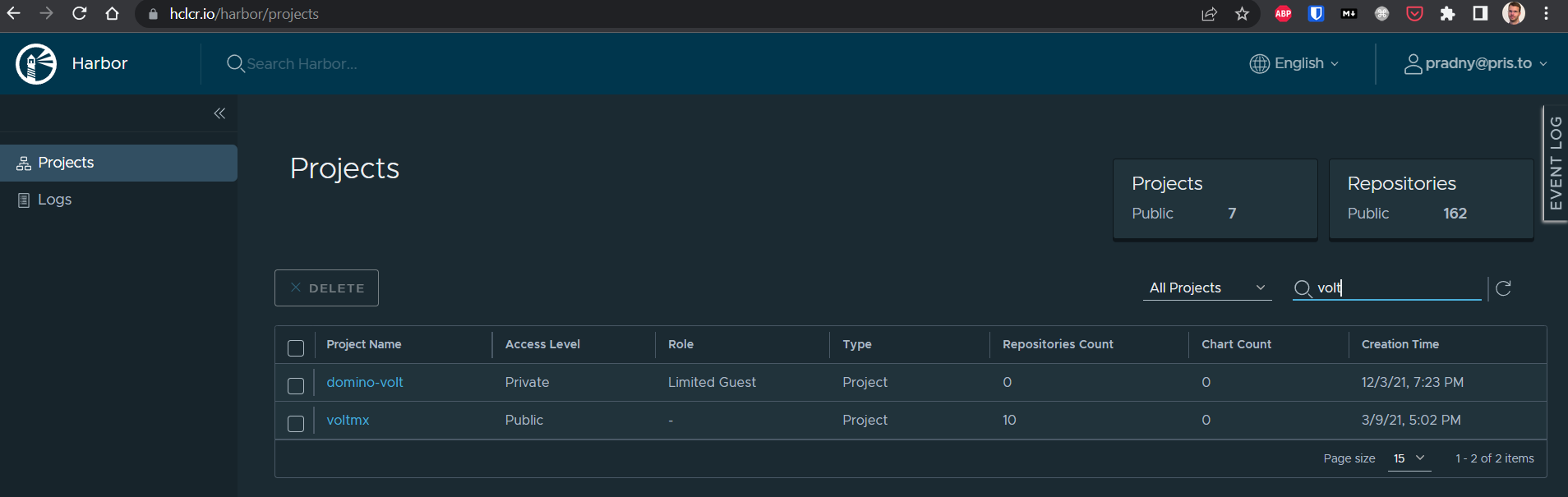Expand the pradny@pris.to user menu
Viewport: 1568px width, 497px height.
[1476, 63]
